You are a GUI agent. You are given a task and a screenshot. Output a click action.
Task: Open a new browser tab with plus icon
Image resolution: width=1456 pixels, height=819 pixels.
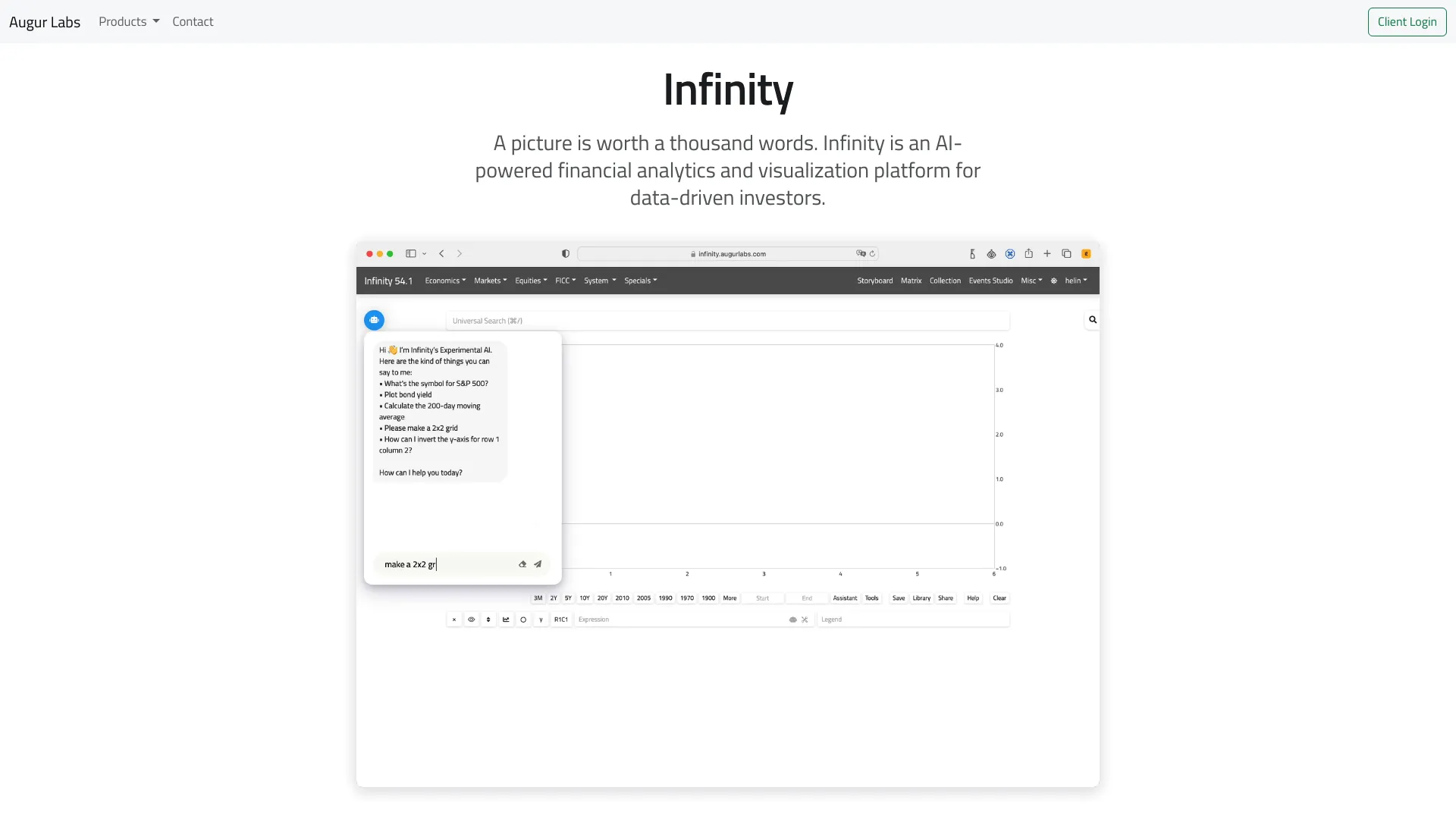(x=1047, y=253)
